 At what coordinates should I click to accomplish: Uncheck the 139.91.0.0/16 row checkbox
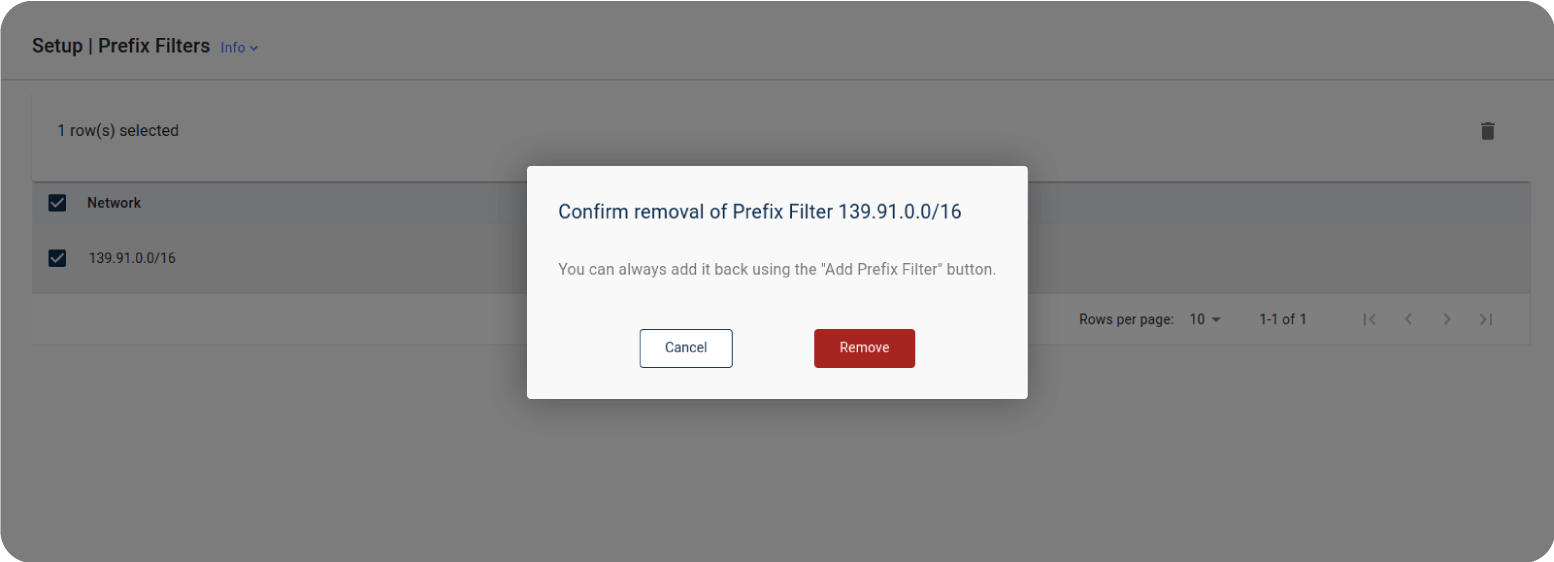[57, 258]
